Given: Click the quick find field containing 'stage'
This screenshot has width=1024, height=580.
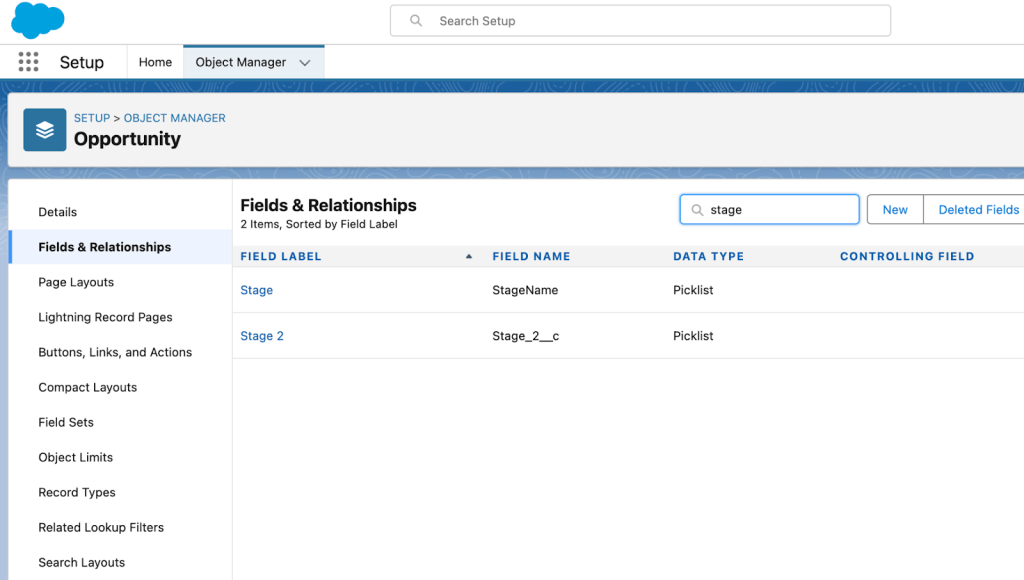Looking at the screenshot, I should pyautogui.click(x=775, y=210).
